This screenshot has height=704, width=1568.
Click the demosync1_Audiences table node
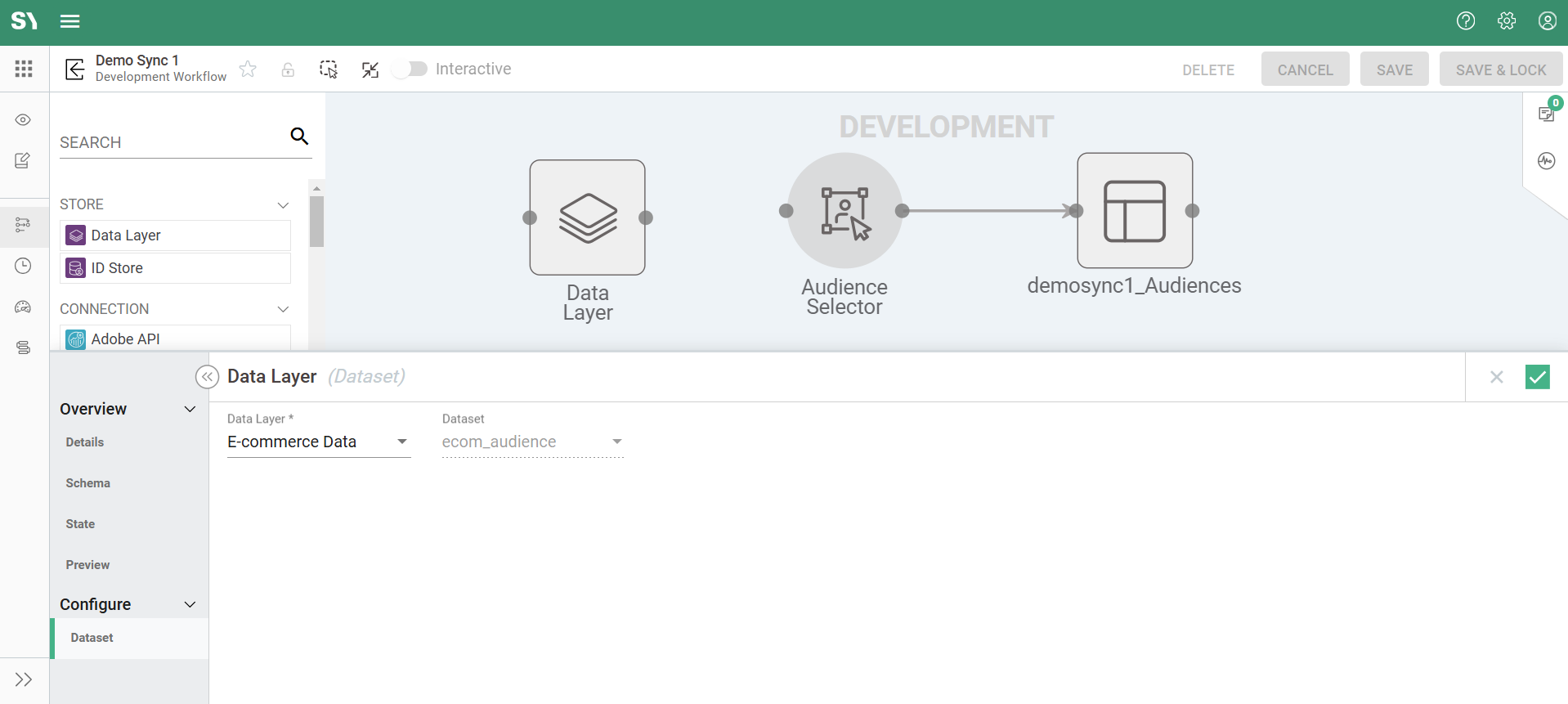click(x=1134, y=211)
